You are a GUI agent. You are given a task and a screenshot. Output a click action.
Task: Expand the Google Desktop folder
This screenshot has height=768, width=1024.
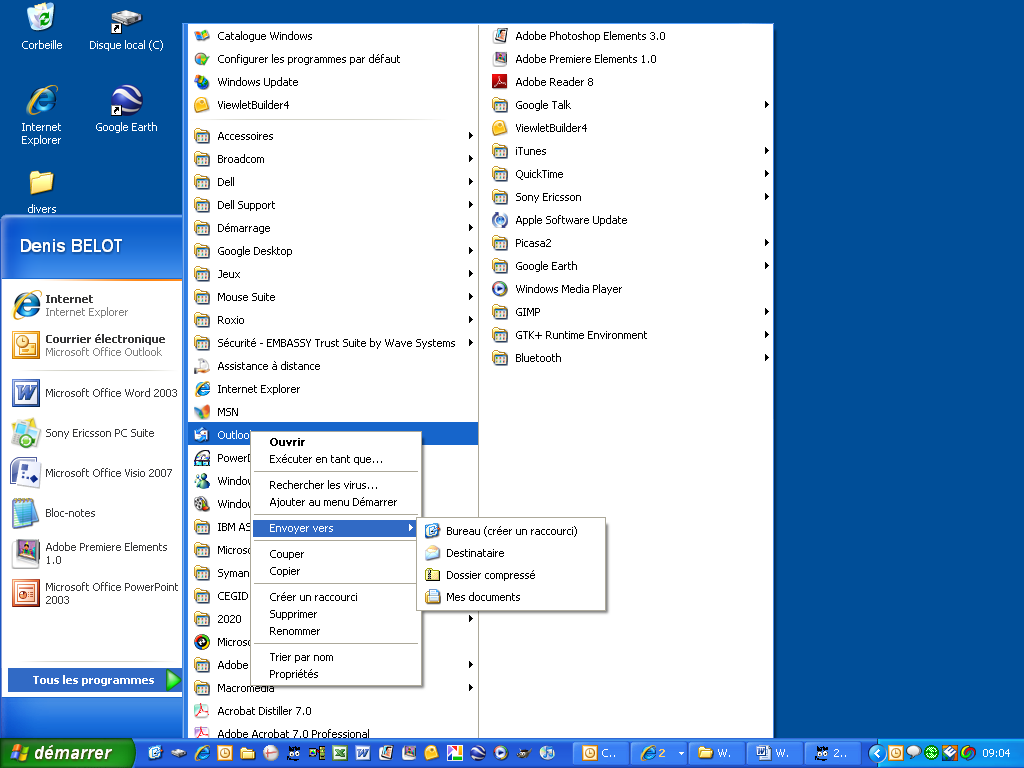333,251
